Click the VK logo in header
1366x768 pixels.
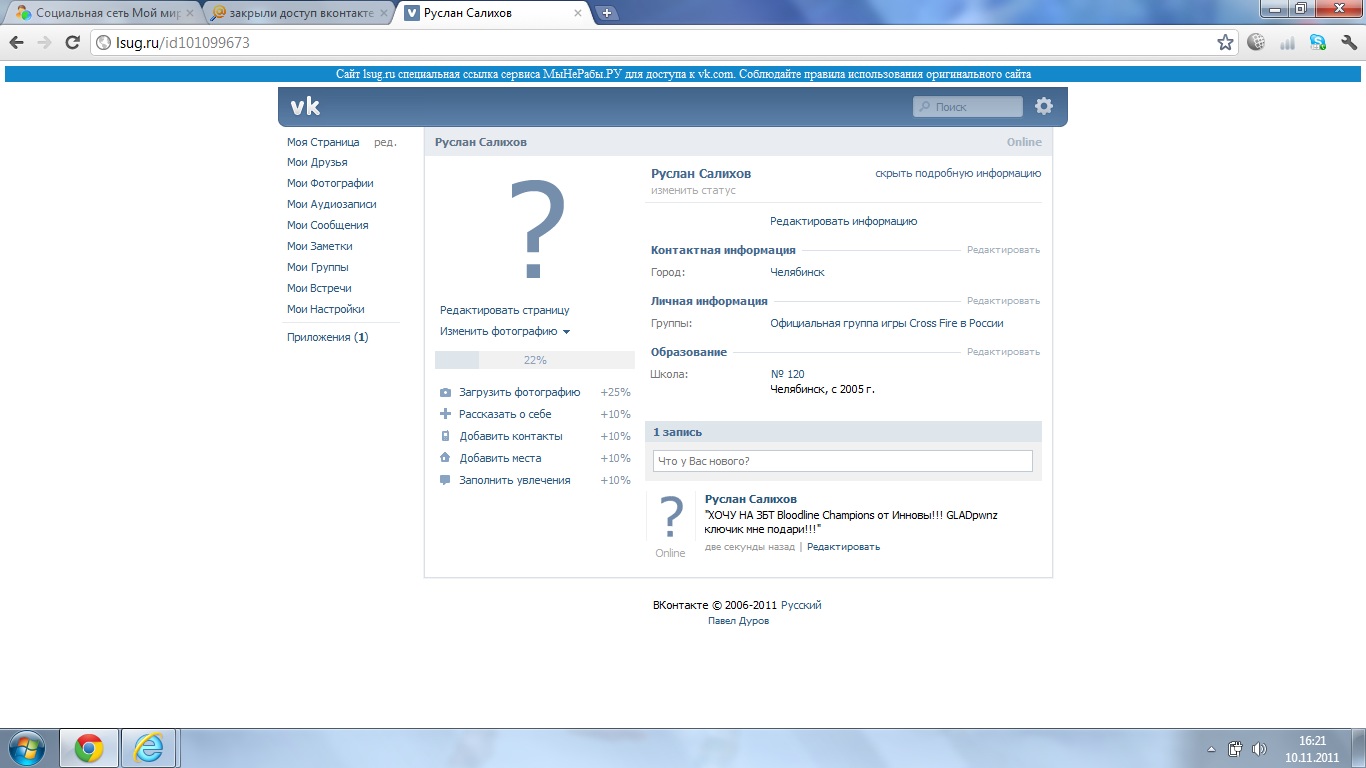click(305, 107)
